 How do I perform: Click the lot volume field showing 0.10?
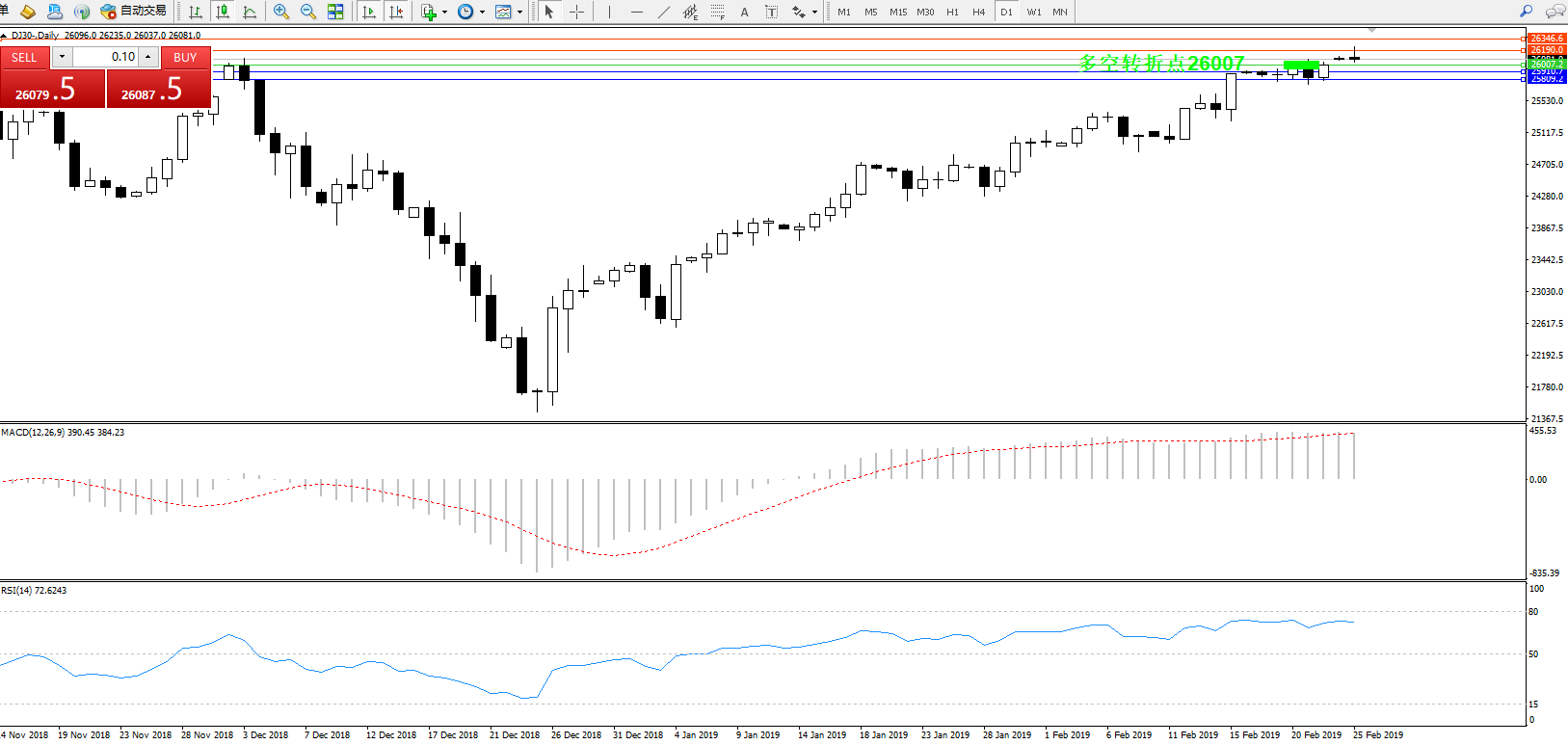click(x=106, y=57)
